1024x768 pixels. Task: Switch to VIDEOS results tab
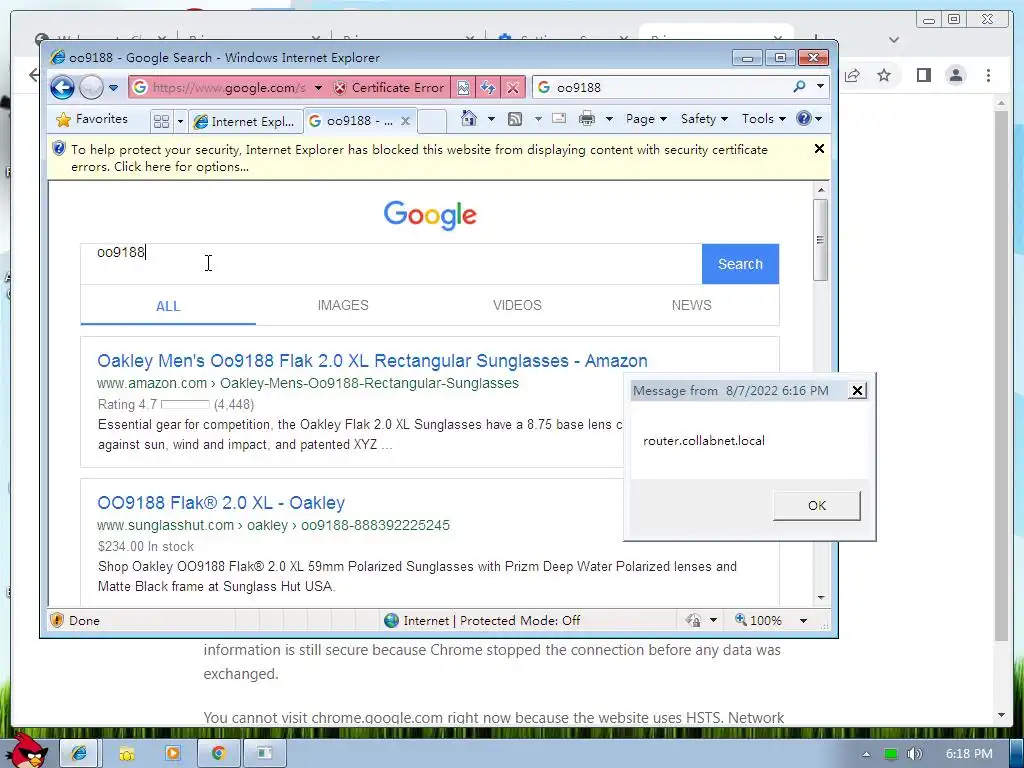point(517,306)
